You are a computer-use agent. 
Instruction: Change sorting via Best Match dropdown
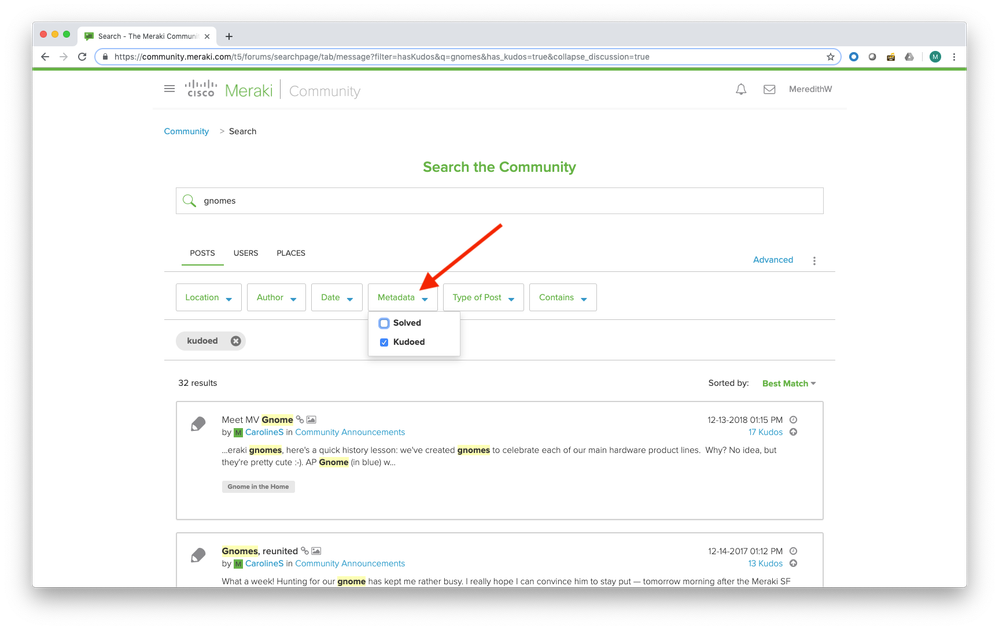click(788, 383)
